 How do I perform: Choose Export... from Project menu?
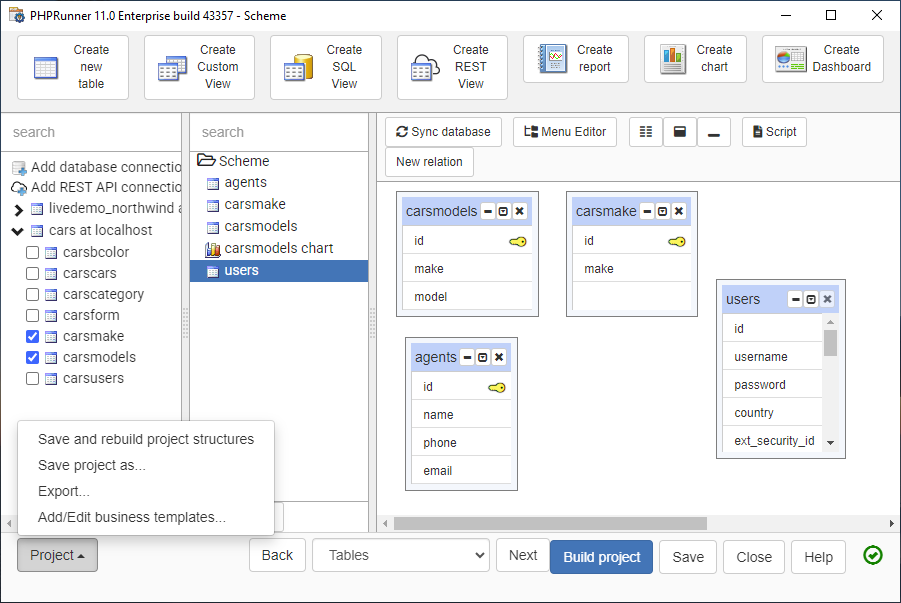[64, 491]
